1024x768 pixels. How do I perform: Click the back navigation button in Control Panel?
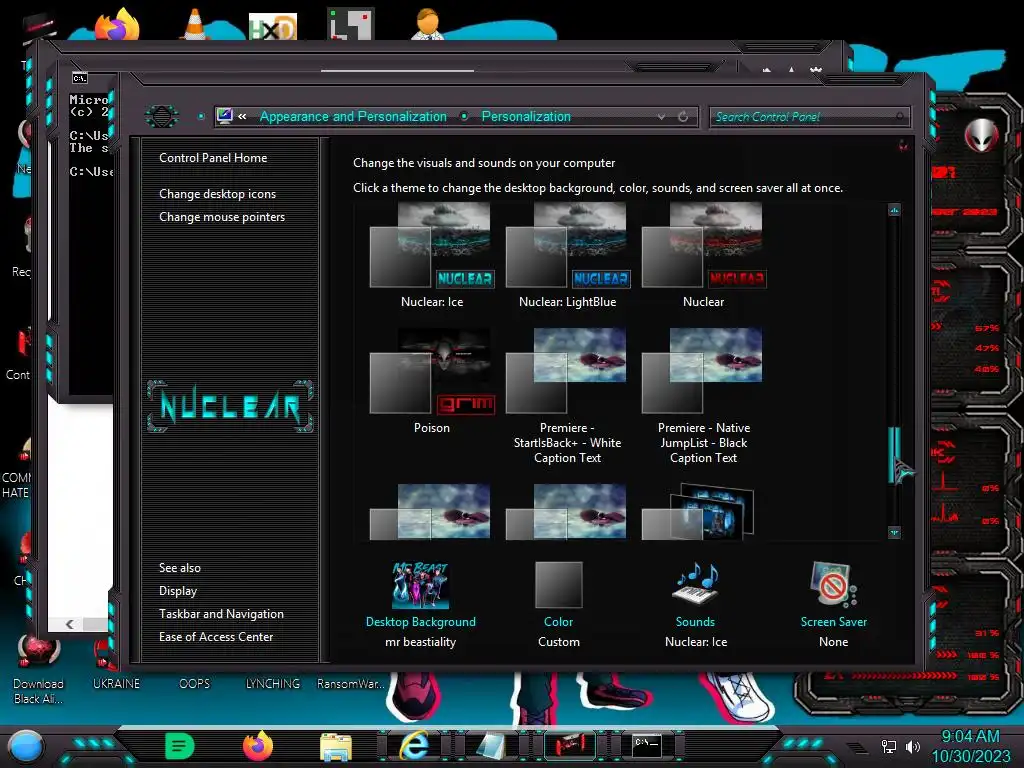click(161, 116)
